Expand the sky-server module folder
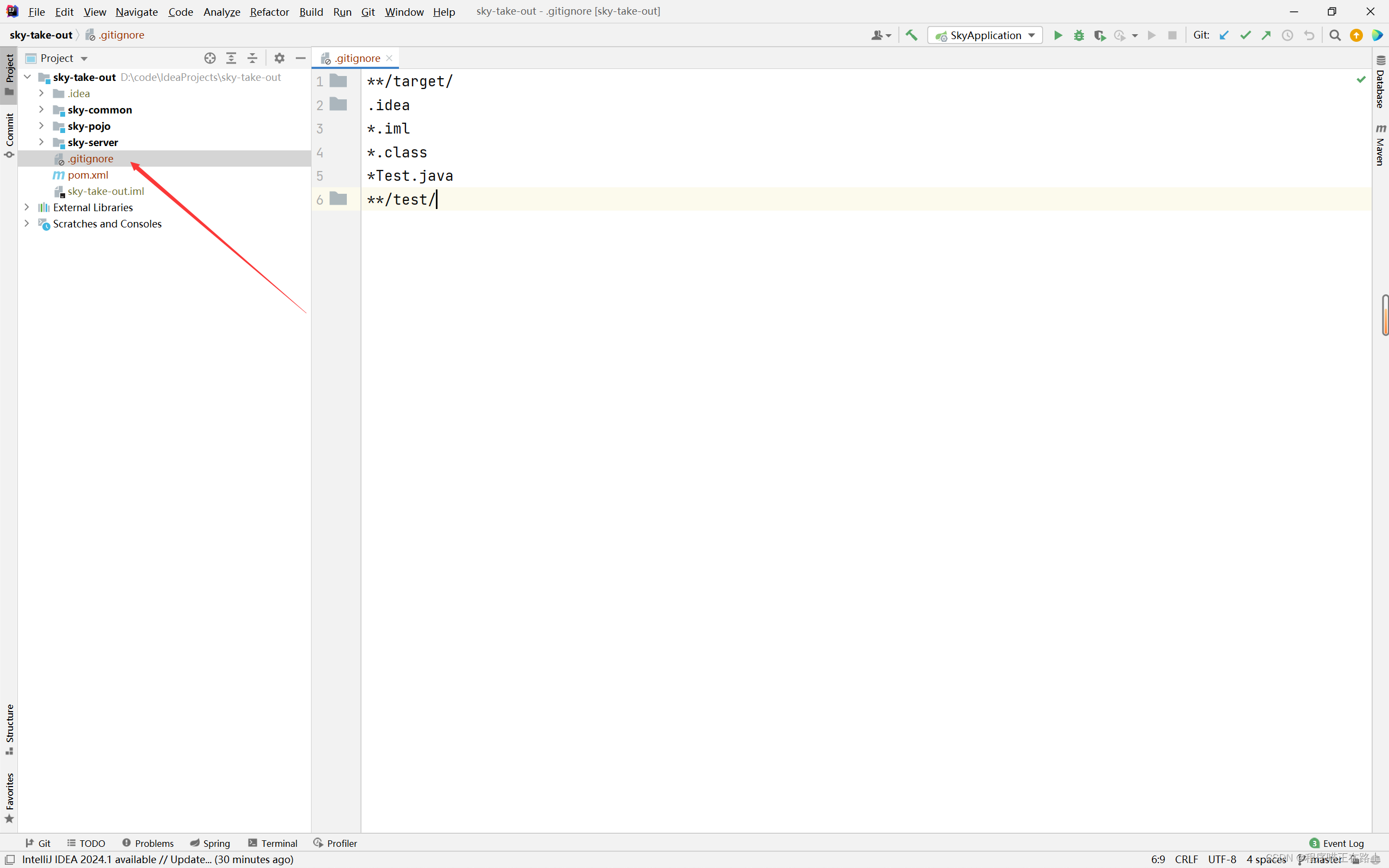Screen dimensions: 1389x868 point(41,142)
